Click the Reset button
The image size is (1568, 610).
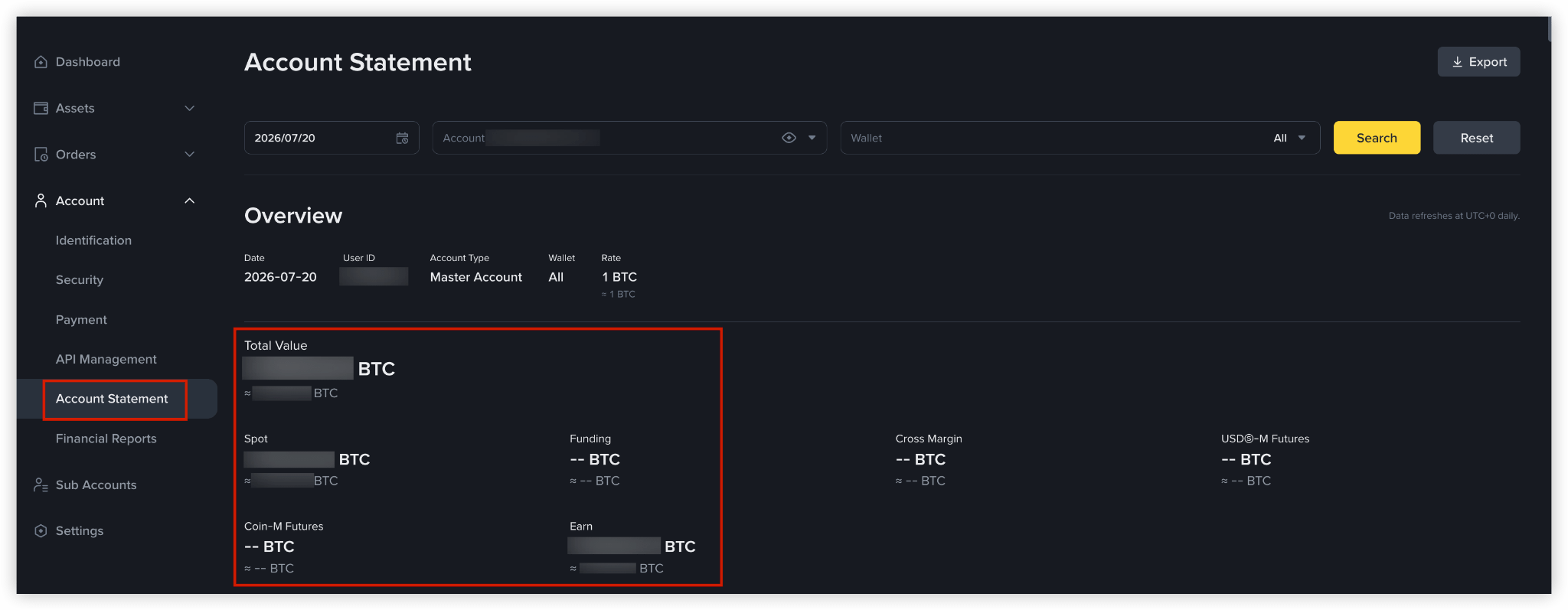tap(1476, 138)
